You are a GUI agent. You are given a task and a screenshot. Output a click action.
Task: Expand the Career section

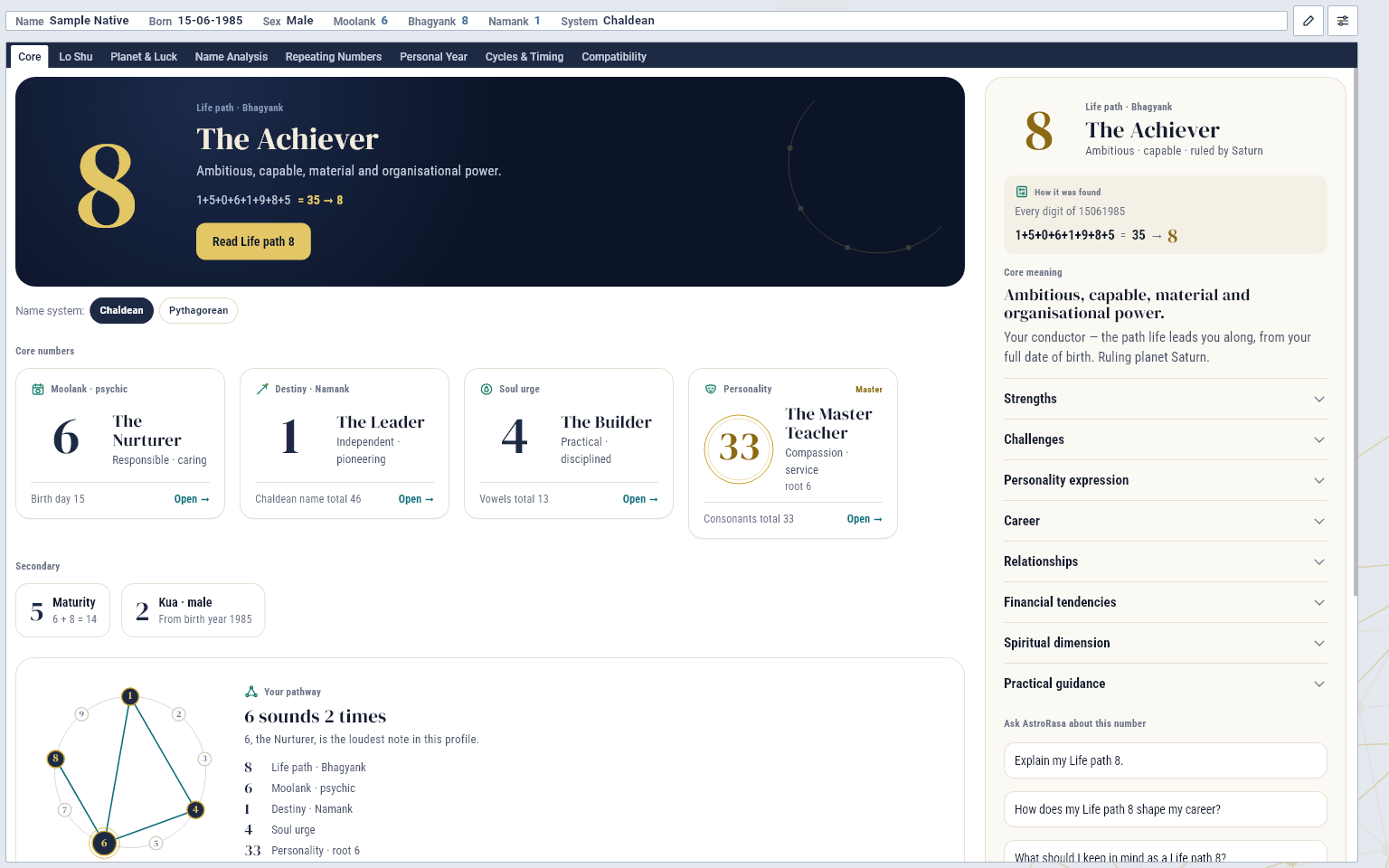click(x=1166, y=521)
